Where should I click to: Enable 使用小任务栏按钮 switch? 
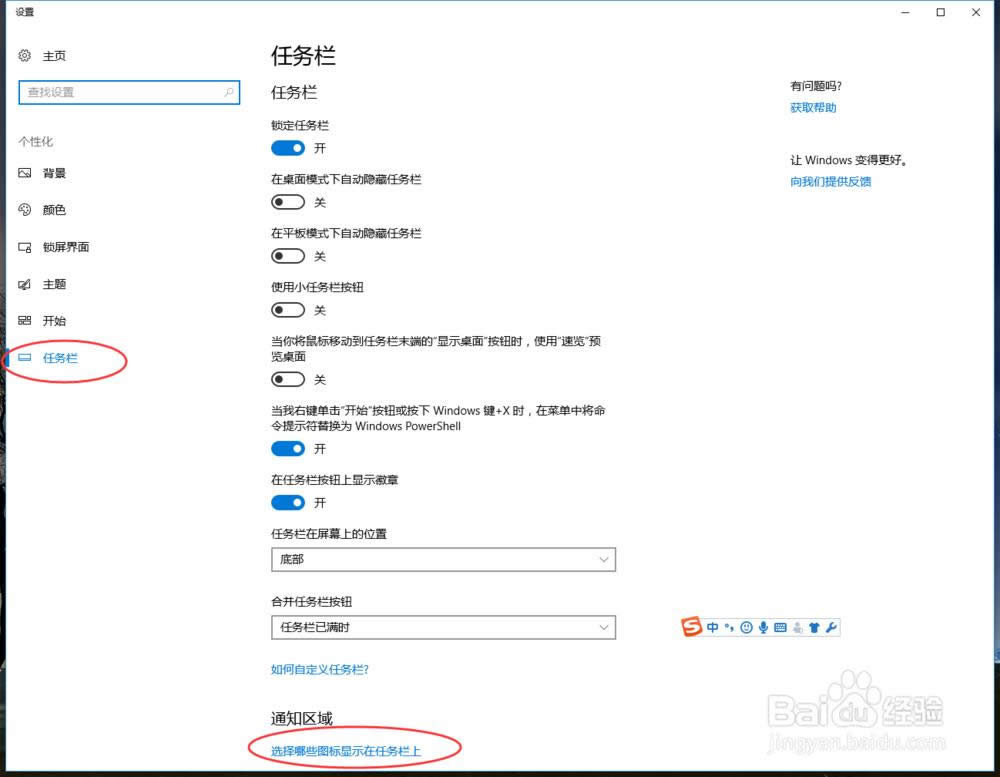click(288, 310)
